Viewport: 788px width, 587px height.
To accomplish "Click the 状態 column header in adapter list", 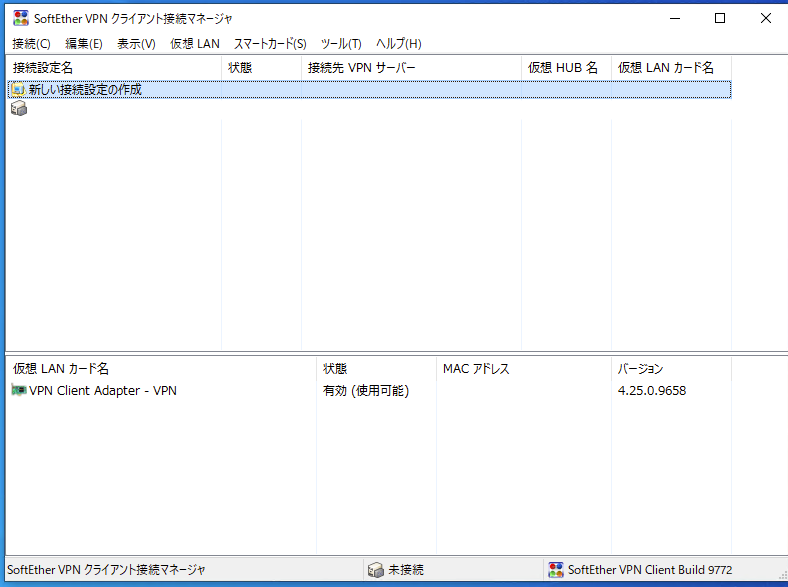I will (376, 369).
